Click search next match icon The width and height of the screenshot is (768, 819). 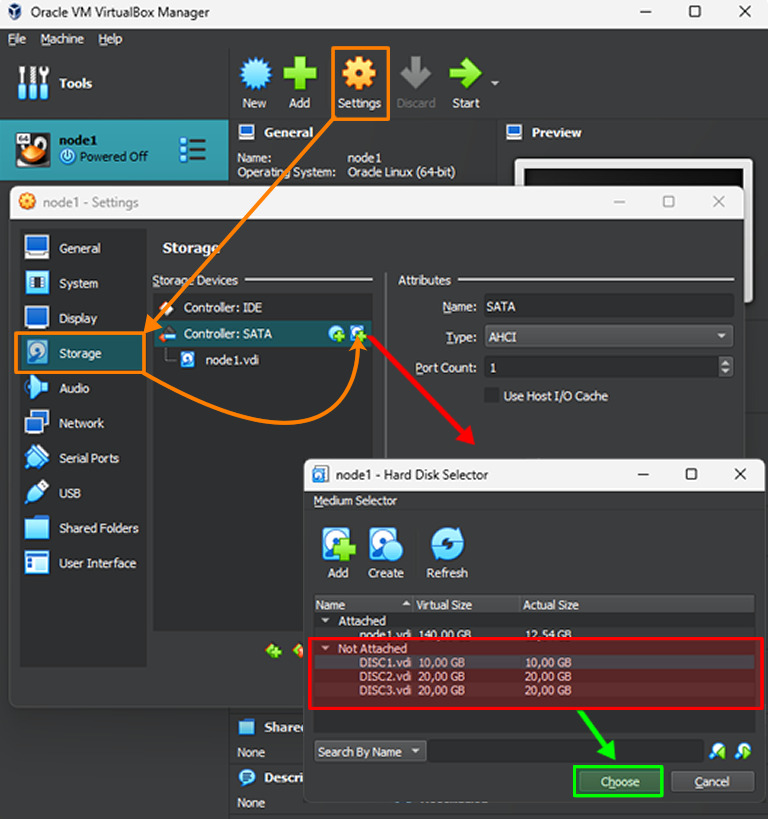pos(743,752)
